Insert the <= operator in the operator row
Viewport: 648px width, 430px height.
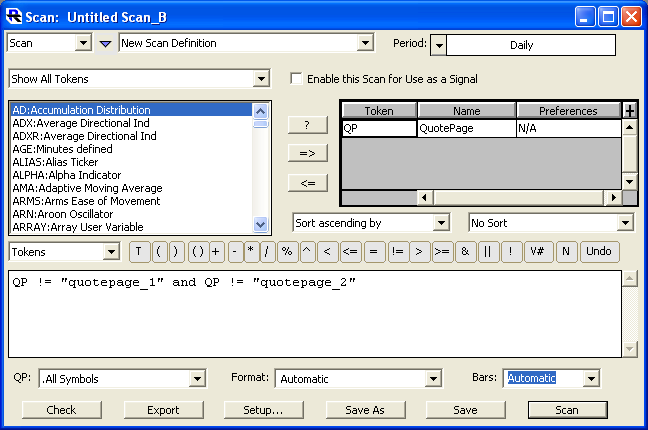[350, 252]
